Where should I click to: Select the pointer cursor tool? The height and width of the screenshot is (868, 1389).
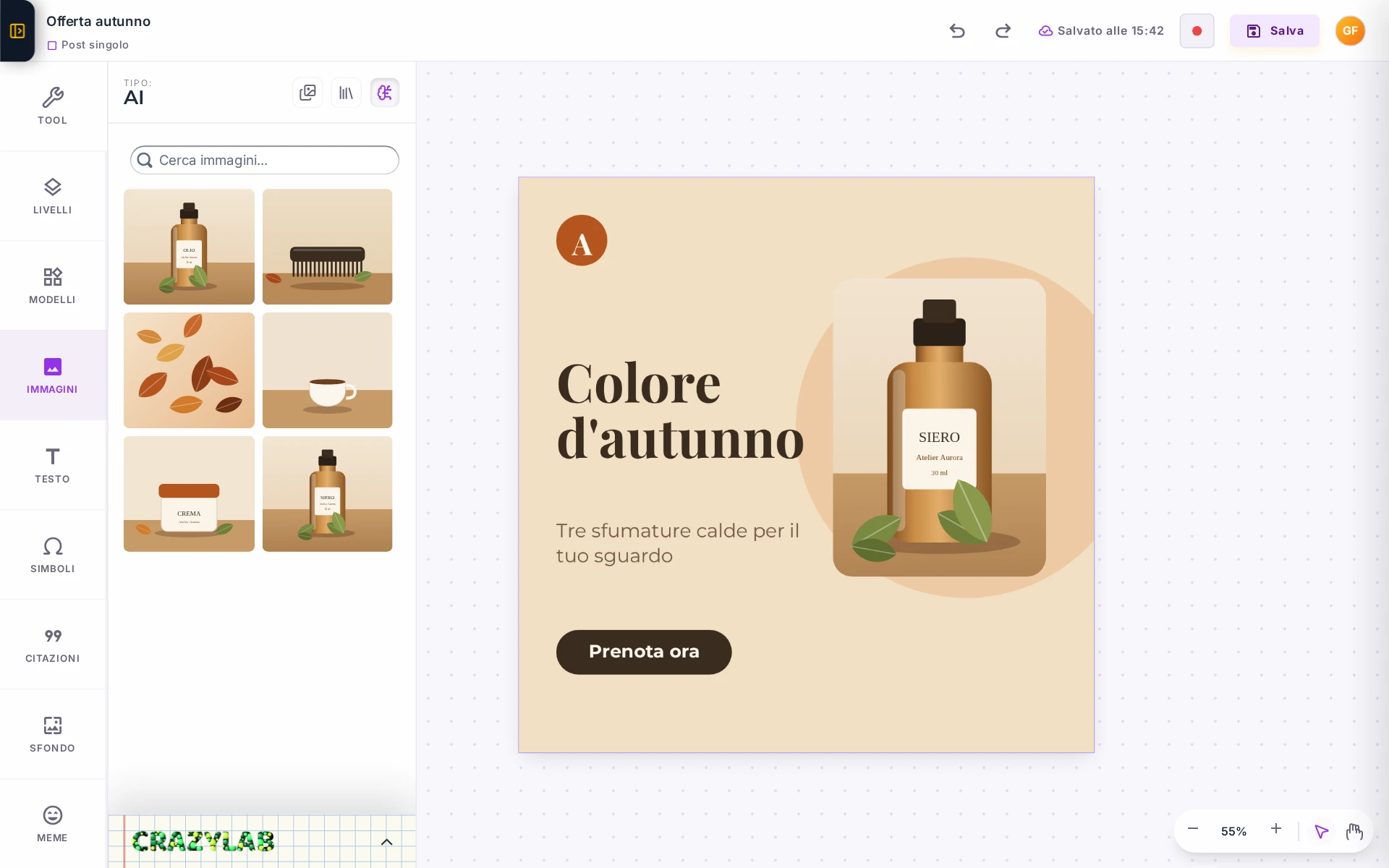pos(1322,832)
